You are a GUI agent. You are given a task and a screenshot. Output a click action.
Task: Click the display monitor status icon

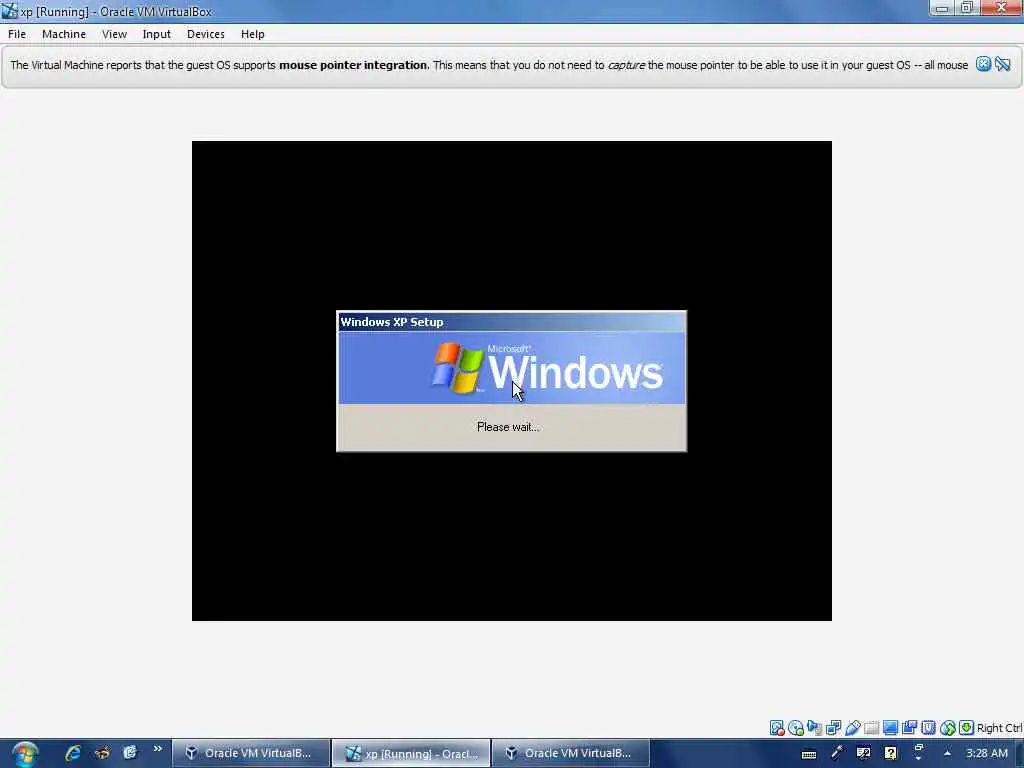click(x=890, y=728)
